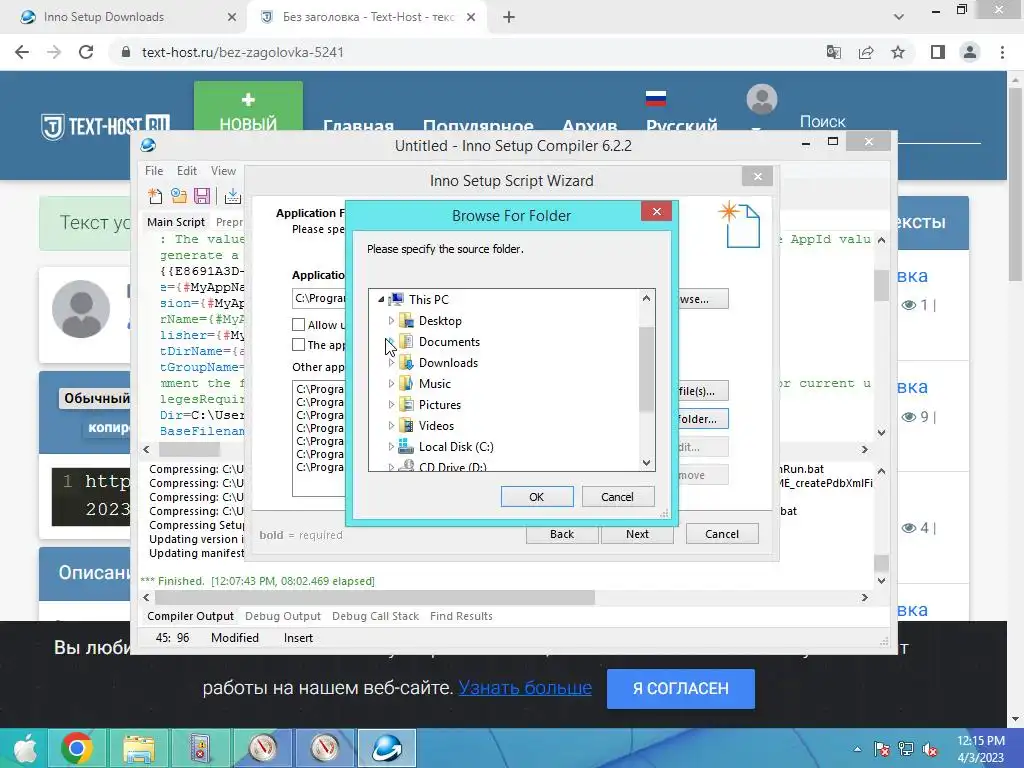Select This PC root node
The height and width of the screenshot is (768, 1024).
coord(428,299)
